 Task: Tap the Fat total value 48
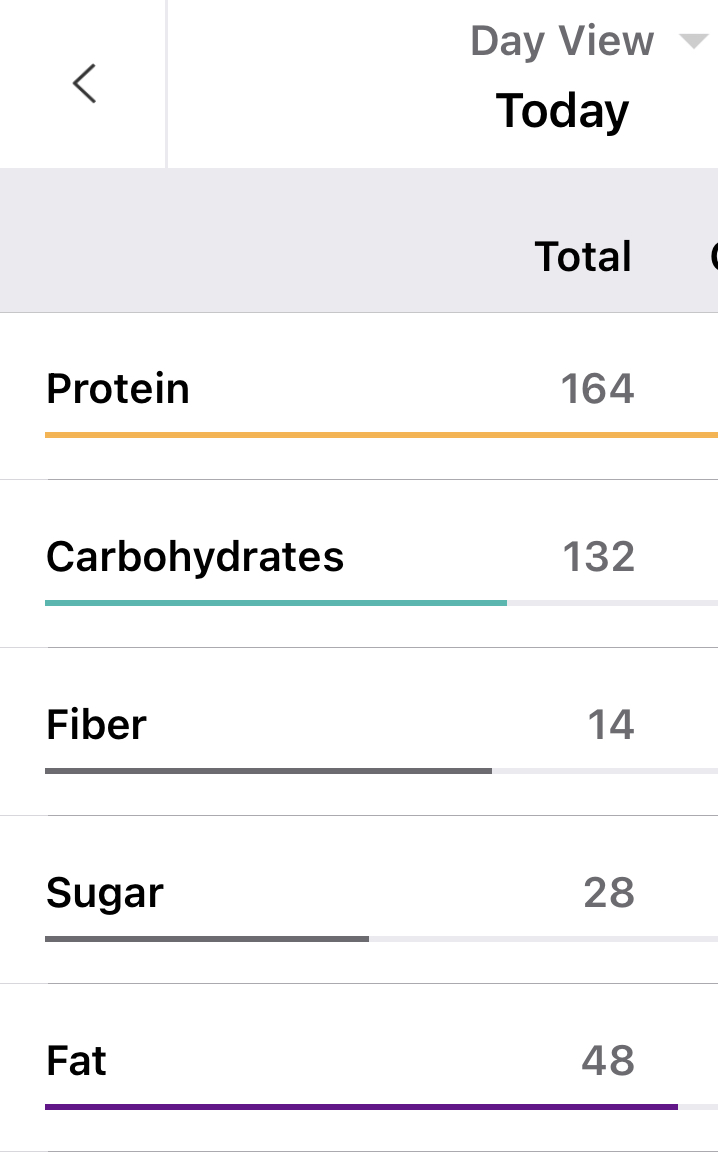click(608, 1060)
